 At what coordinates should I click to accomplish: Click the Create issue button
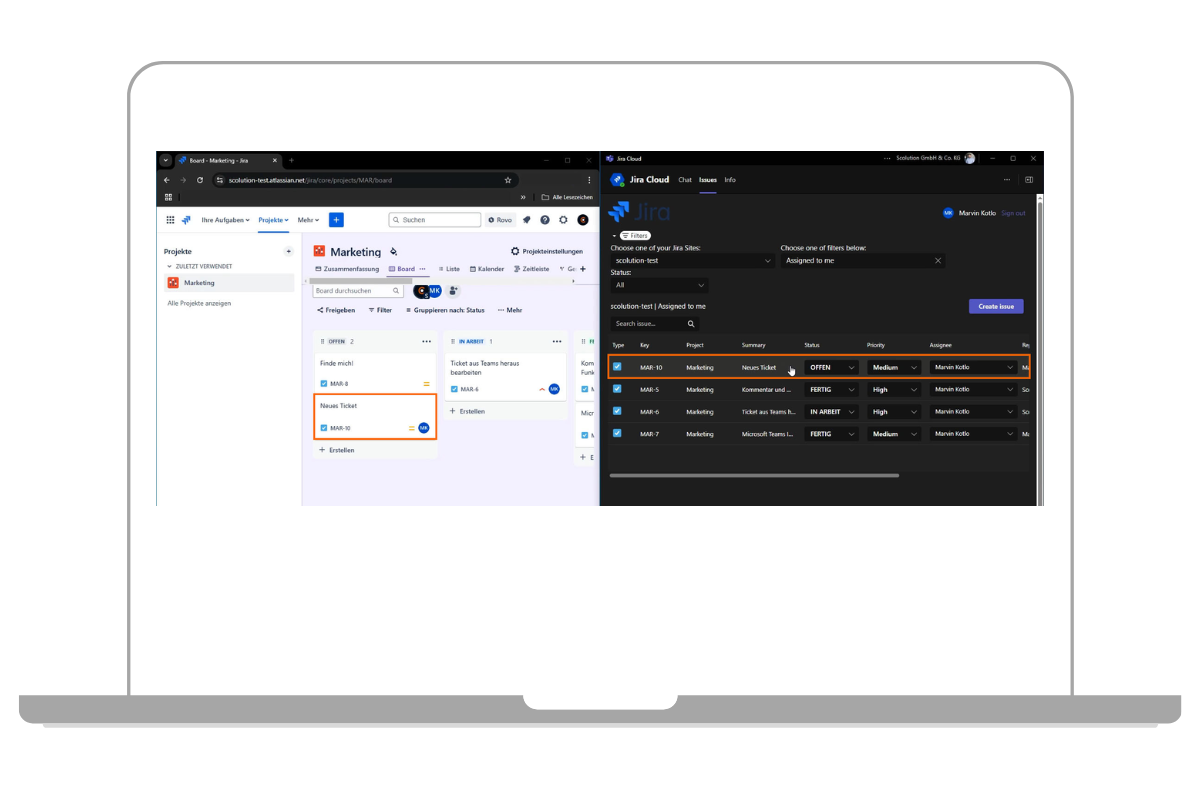click(995, 307)
